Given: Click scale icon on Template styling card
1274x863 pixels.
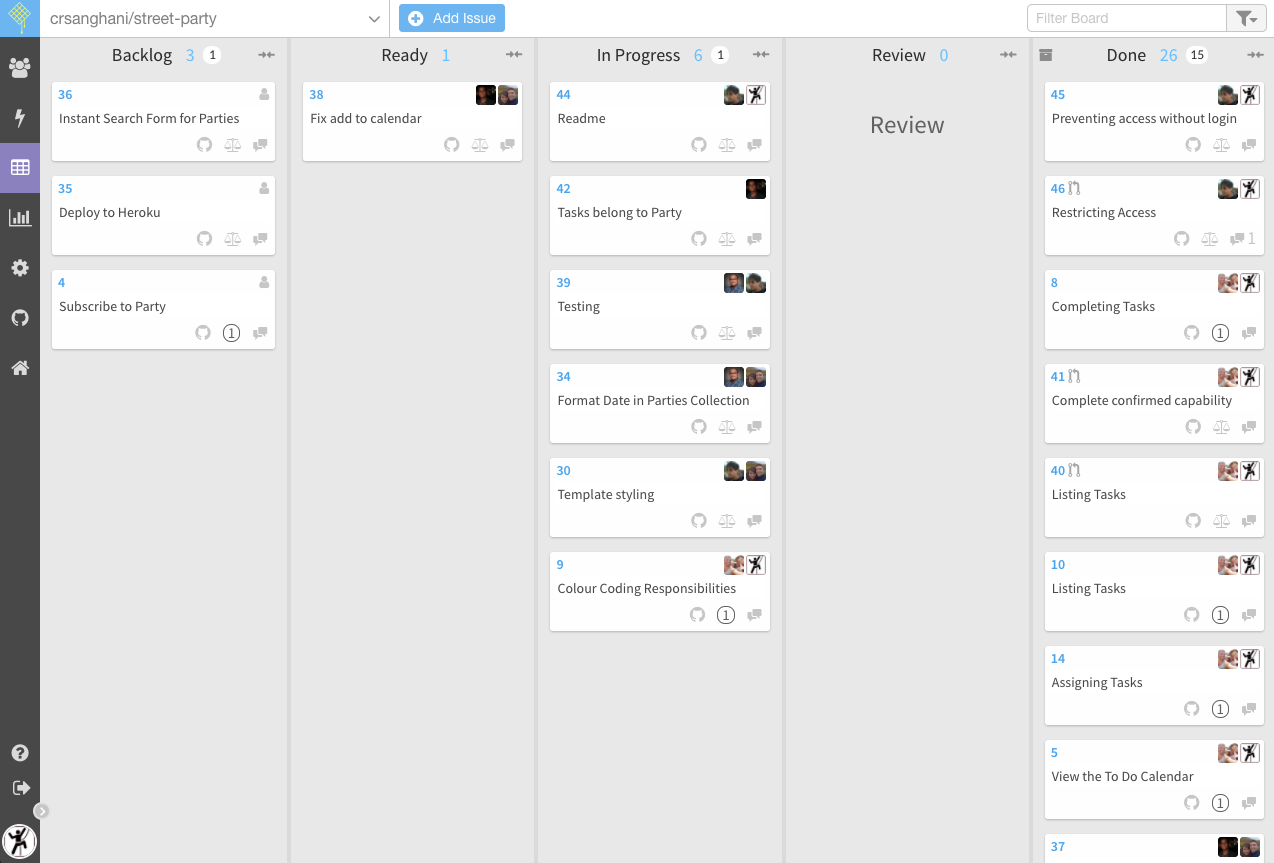Looking at the screenshot, I should 727,521.
